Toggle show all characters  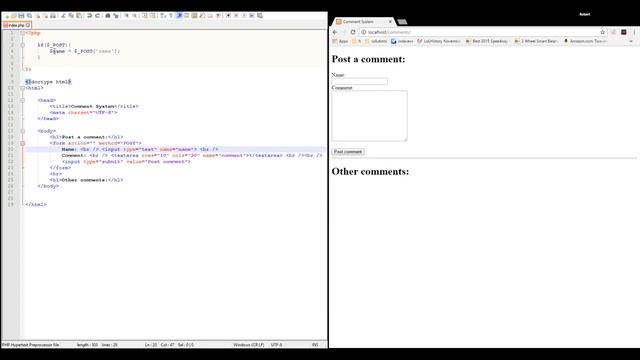pos(171,16)
